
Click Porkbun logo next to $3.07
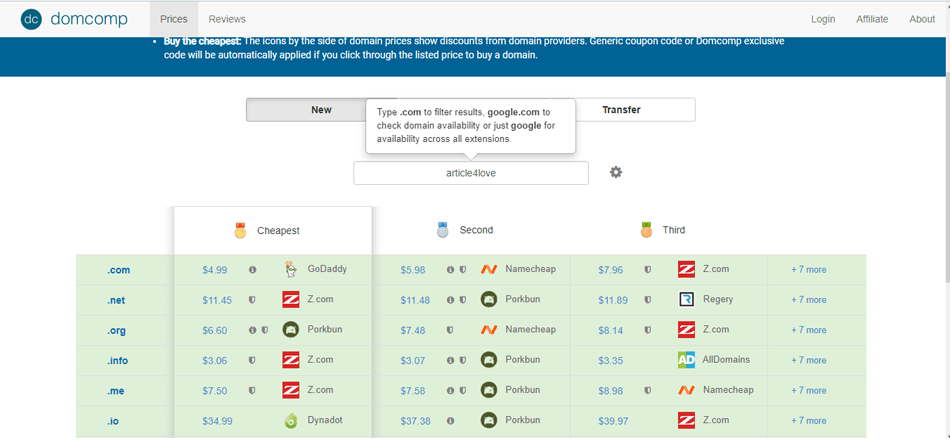[x=489, y=360]
